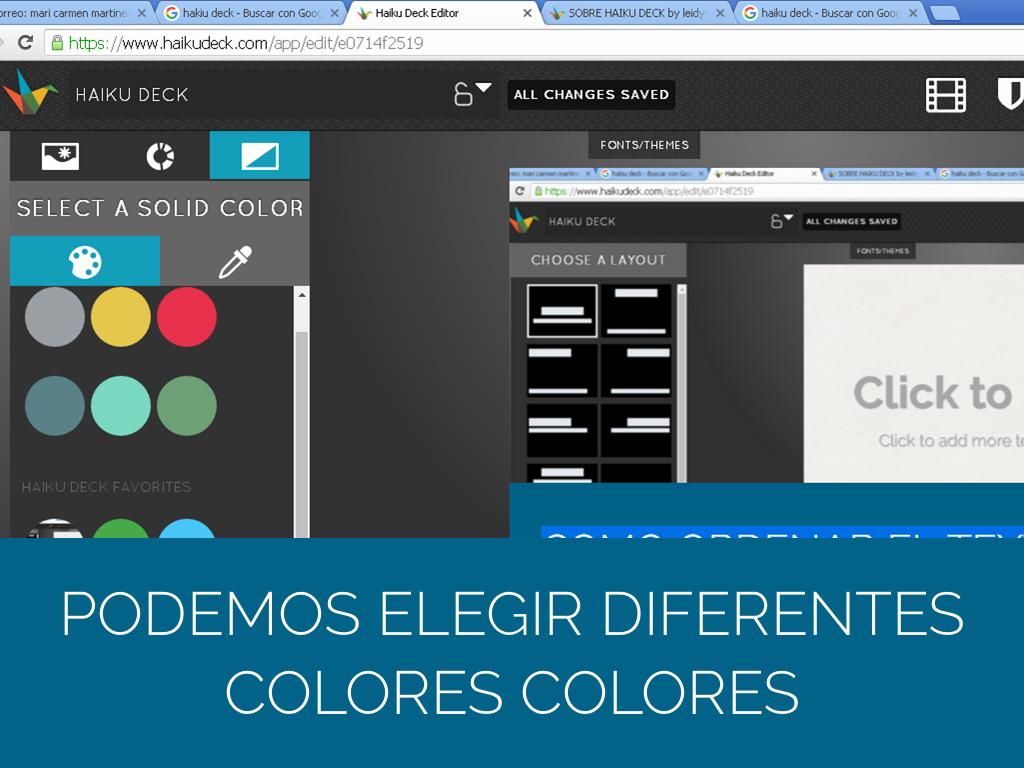Pick the eyedropper tool
The height and width of the screenshot is (768, 1024).
(235, 262)
